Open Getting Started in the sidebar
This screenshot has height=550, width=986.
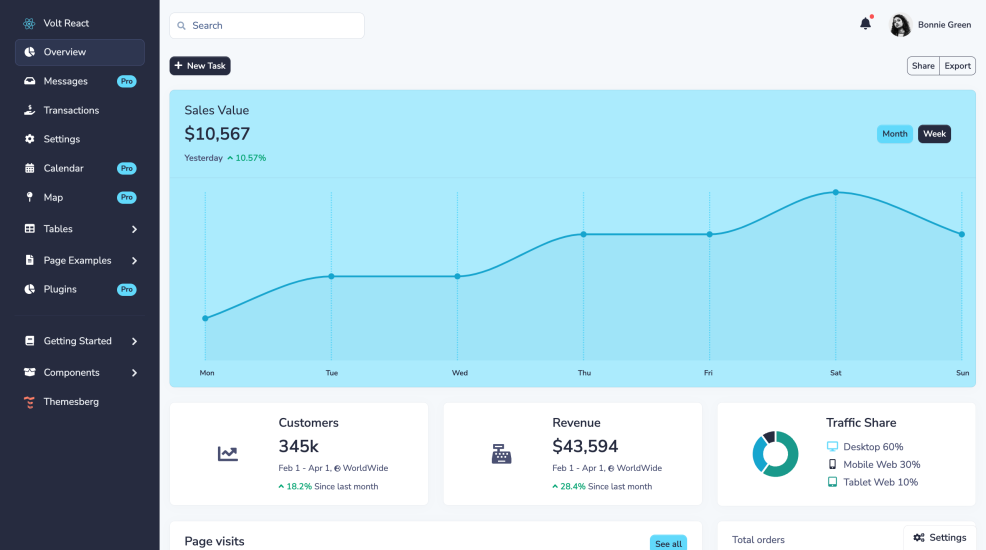[78, 341]
